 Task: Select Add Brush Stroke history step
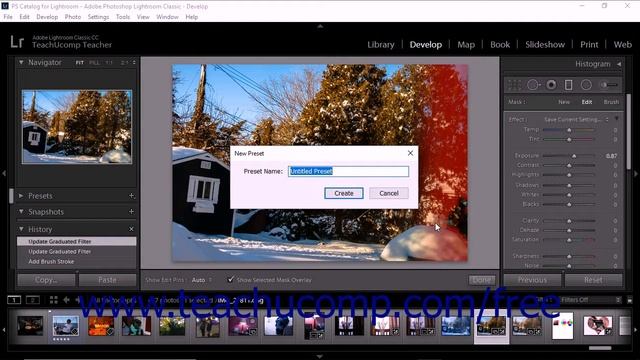point(76,262)
